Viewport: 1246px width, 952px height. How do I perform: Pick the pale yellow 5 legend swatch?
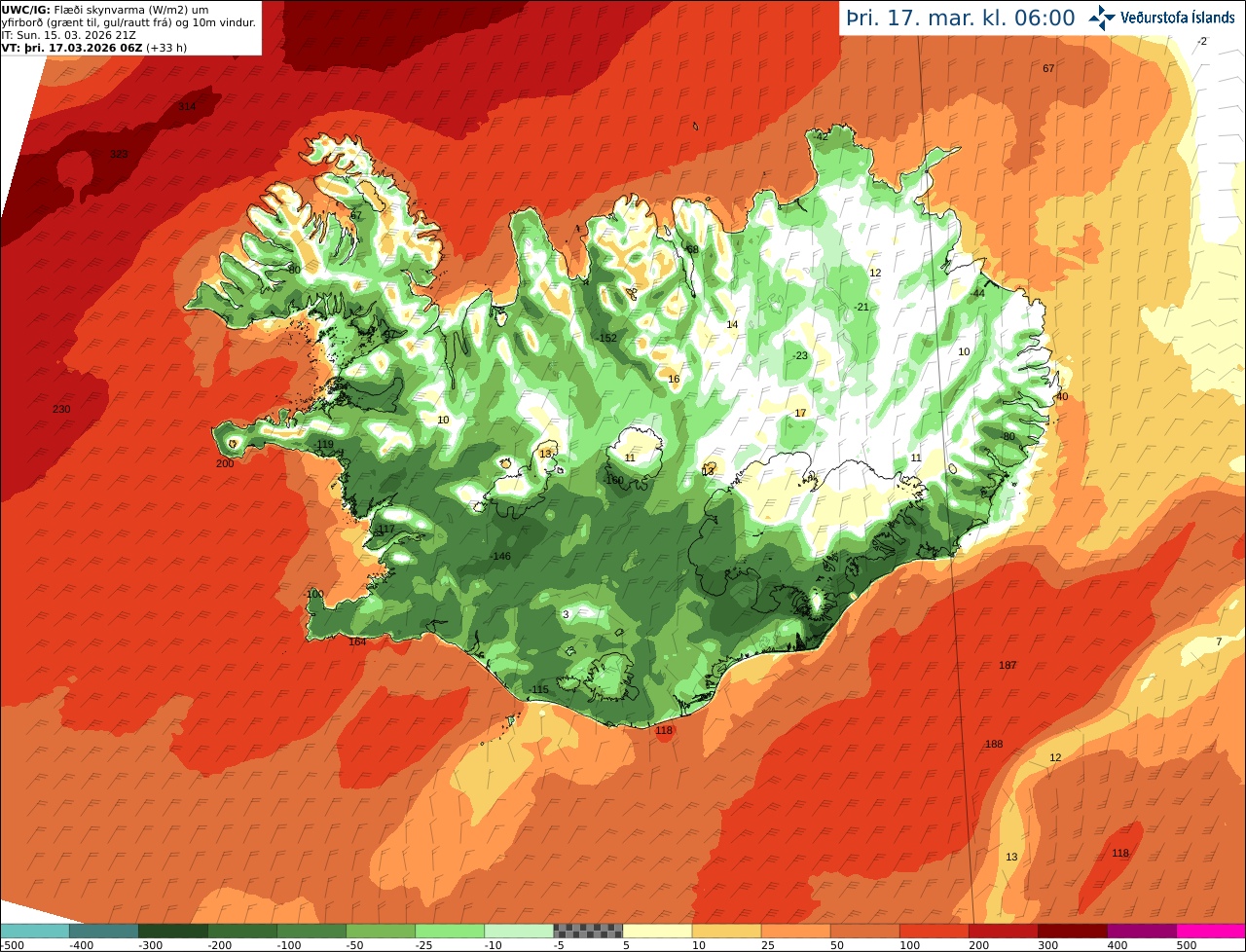(x=657, y=931)
